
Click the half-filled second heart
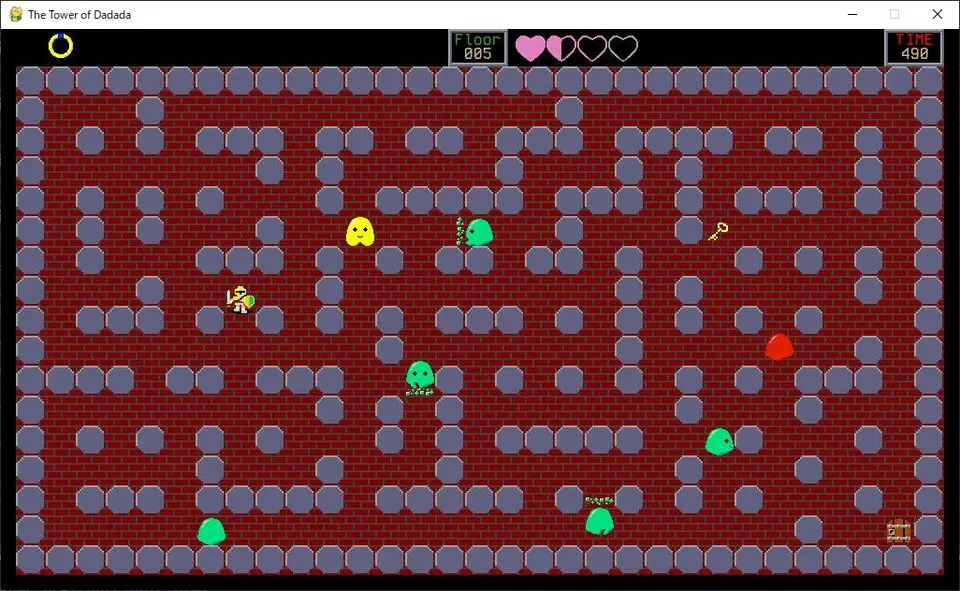coord(561,48)
